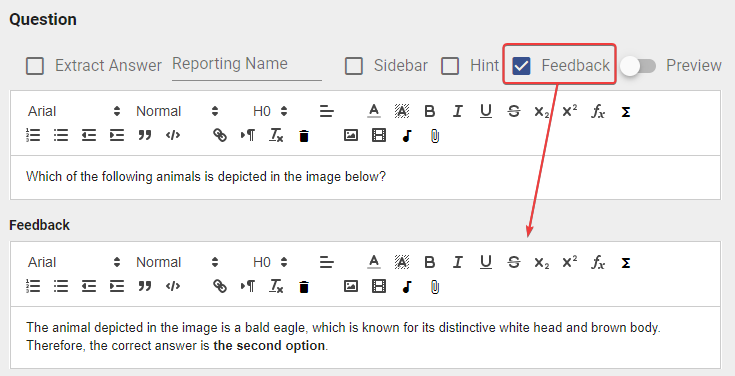This screenshot has width=735, height=376.
Task: Apply blockquote in Feedback editor
Action: click(x=145, y=286)
